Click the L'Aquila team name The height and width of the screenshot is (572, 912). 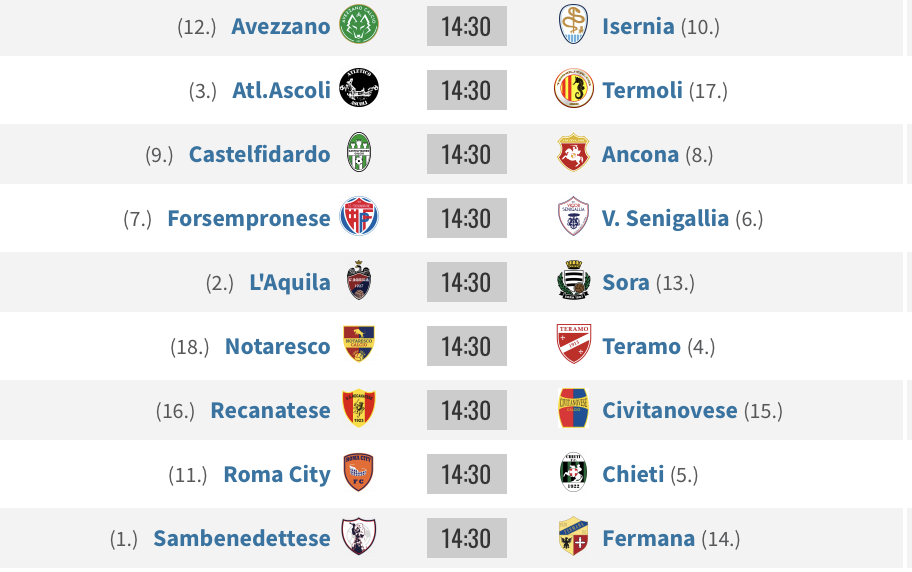(290, 282)
